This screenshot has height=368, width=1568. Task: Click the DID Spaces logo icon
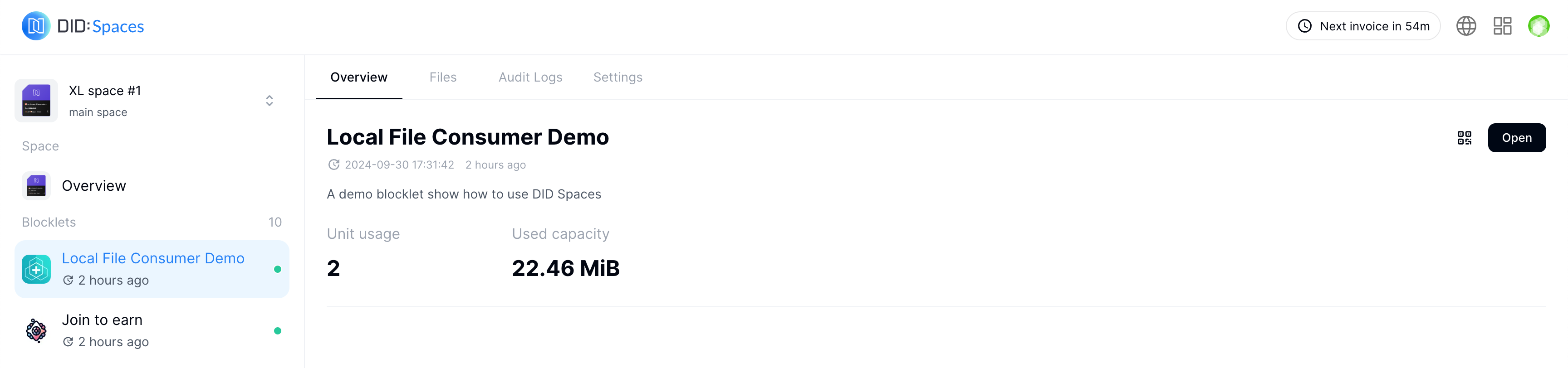coord(36,26)
